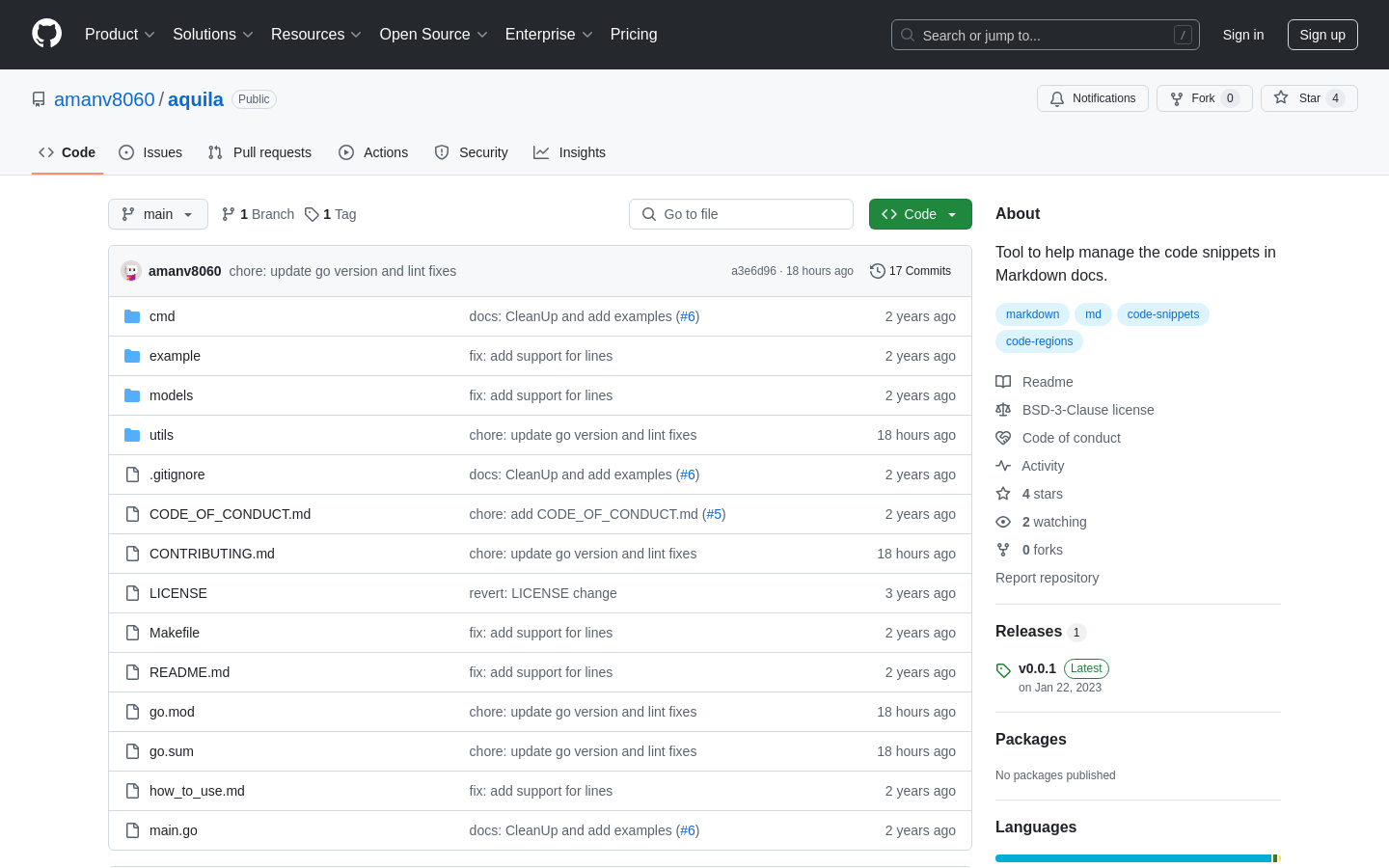Click the .gitignore file icon
Image resolution: width=1389 pixels, height=868 pixels.
point(132,475)
